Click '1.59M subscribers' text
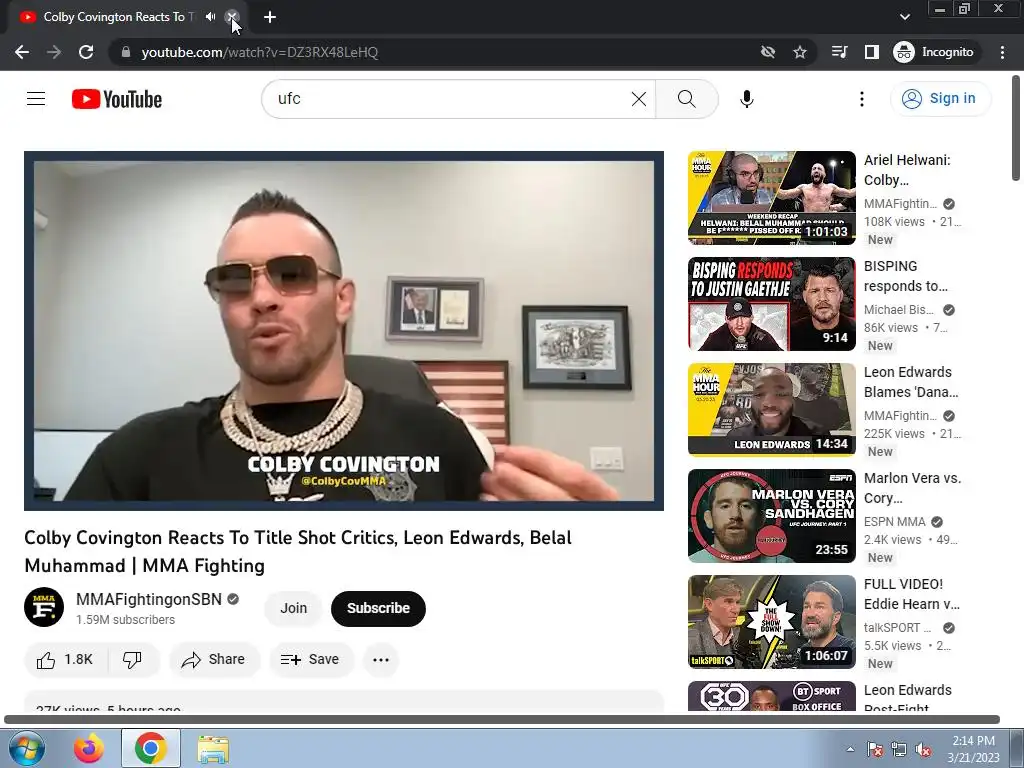The height and width of the screenshot is (768, 1024). point(125,620)
